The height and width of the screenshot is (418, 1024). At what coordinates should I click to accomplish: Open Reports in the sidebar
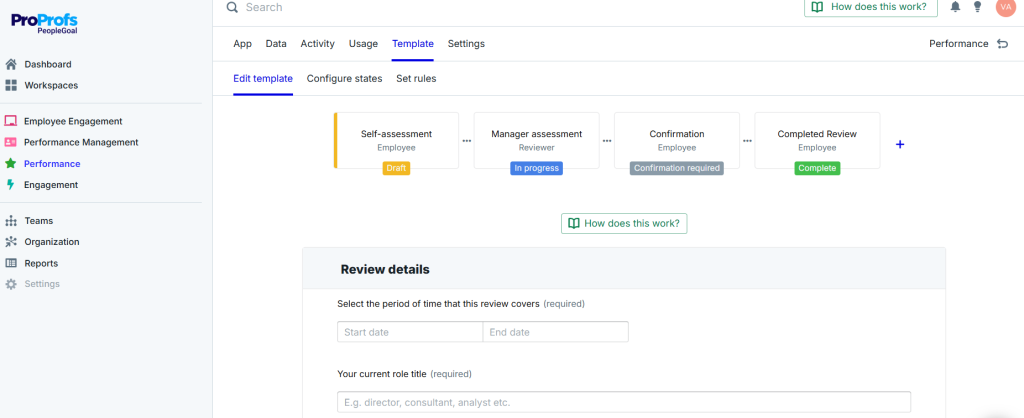(41, 263)
